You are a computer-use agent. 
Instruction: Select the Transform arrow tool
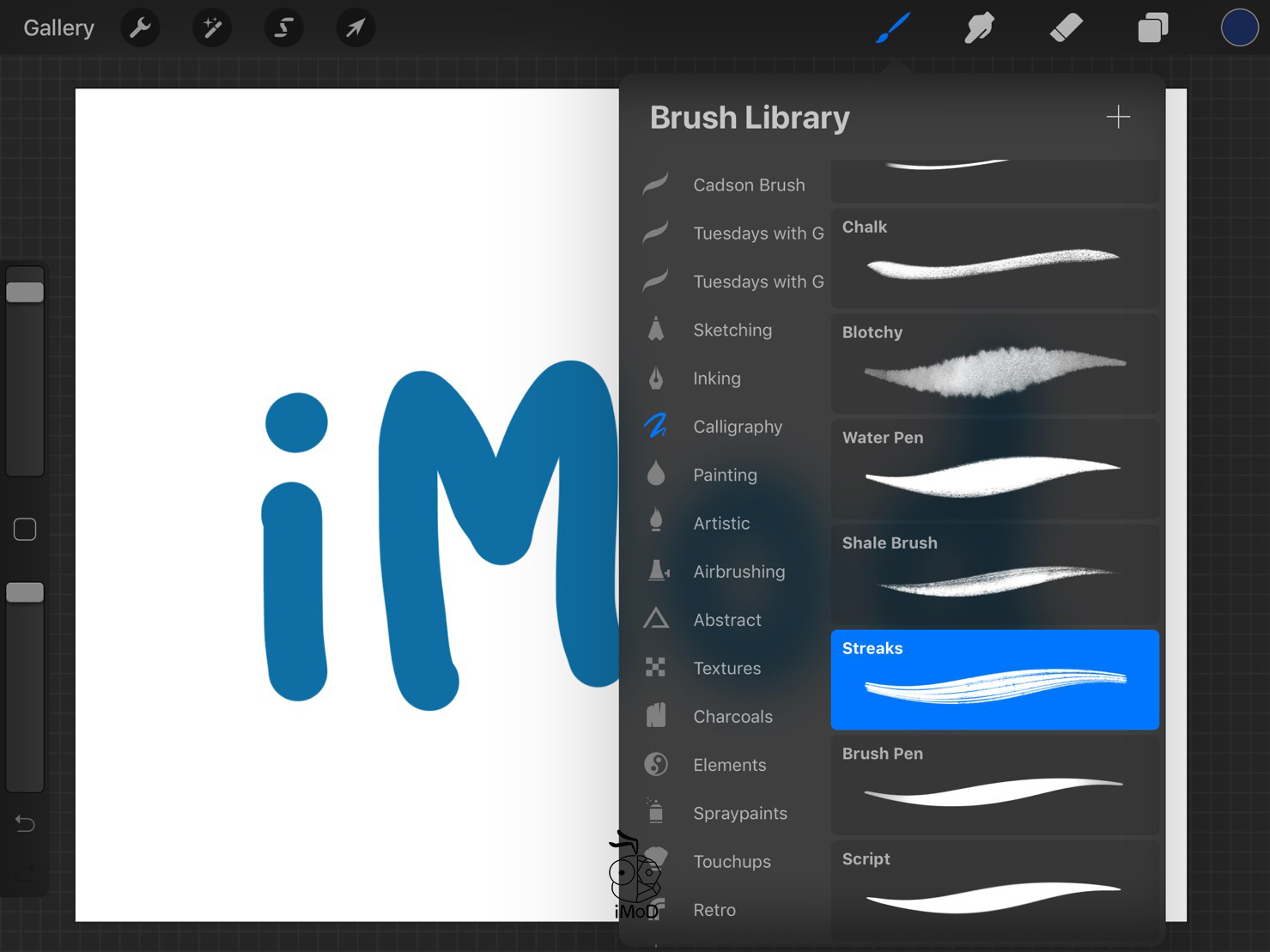point(355,27)
